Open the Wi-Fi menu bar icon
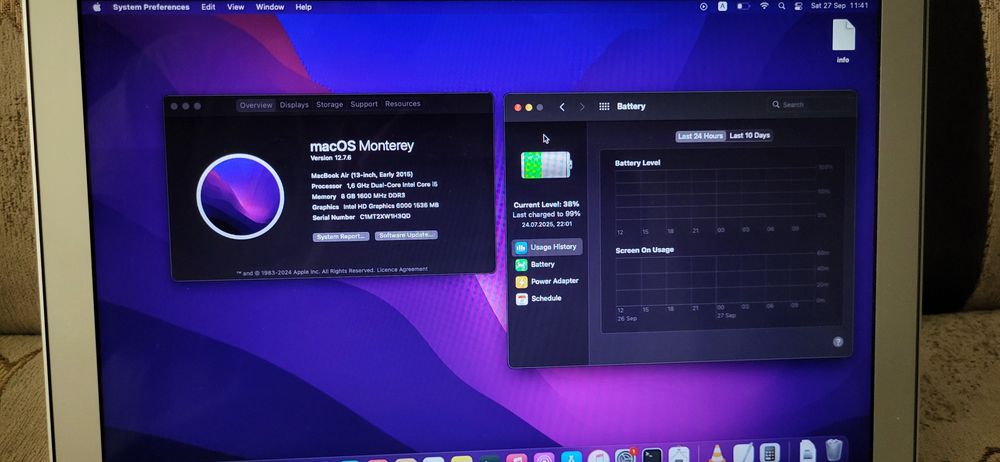The width and height of the screenshot is (1000, 462). point(764,6)
